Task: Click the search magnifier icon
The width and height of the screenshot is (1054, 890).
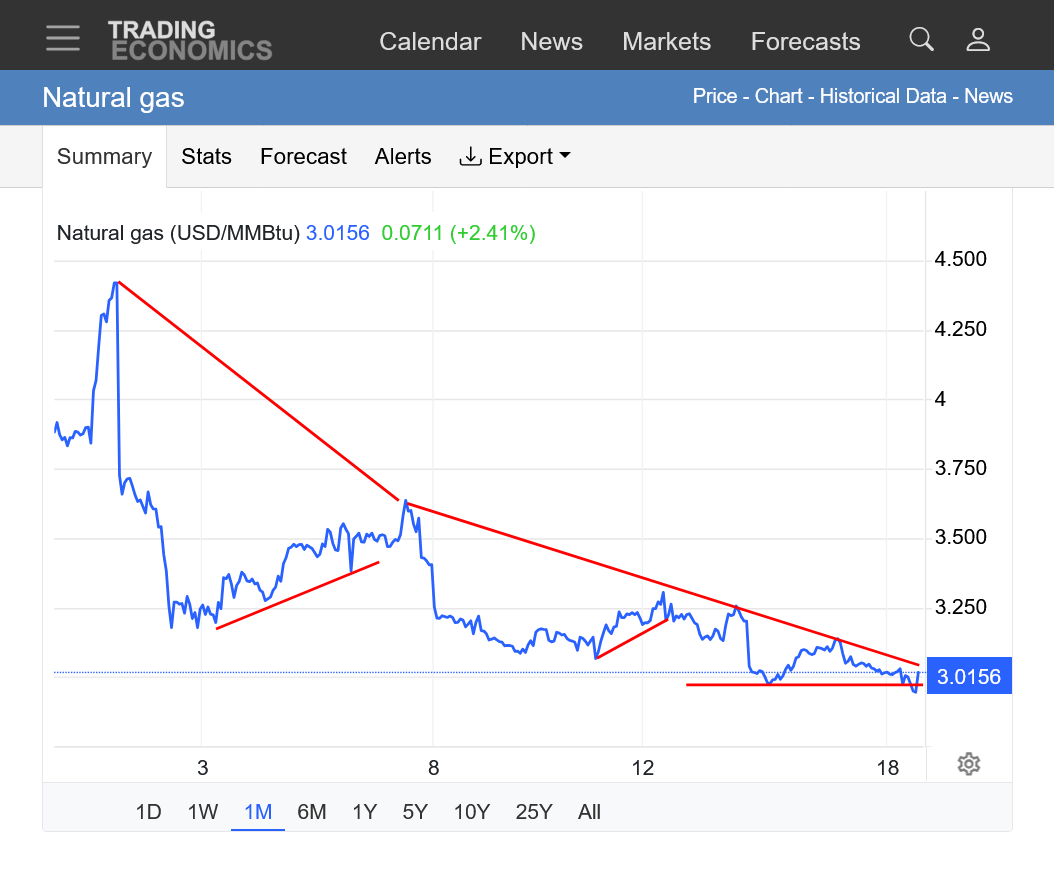Action: pos(921,40)
